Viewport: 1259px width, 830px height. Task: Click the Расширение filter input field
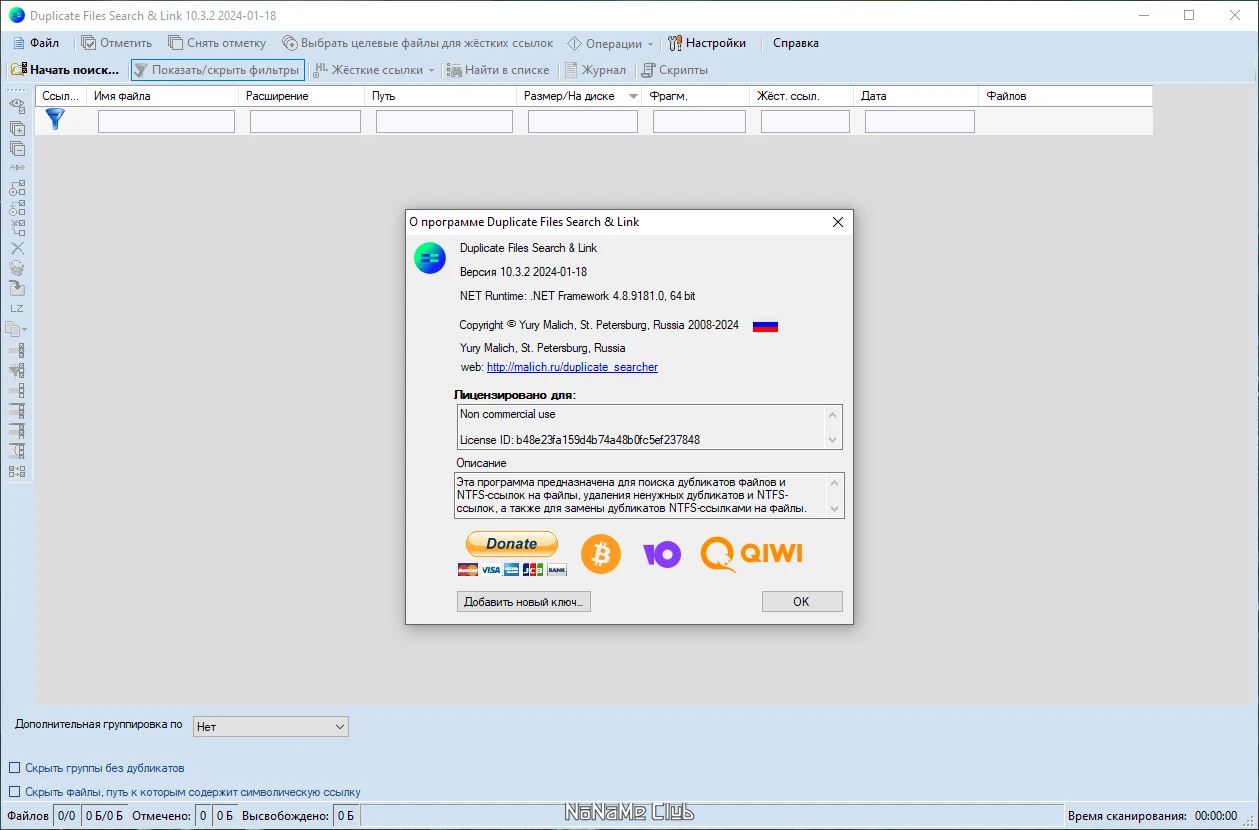pos(305,121)
